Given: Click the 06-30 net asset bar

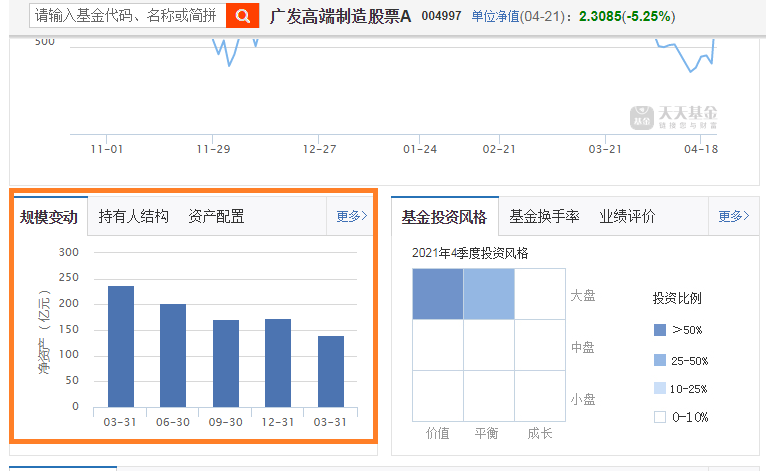Looking at the screenshot, I should [x=173, y=355].
